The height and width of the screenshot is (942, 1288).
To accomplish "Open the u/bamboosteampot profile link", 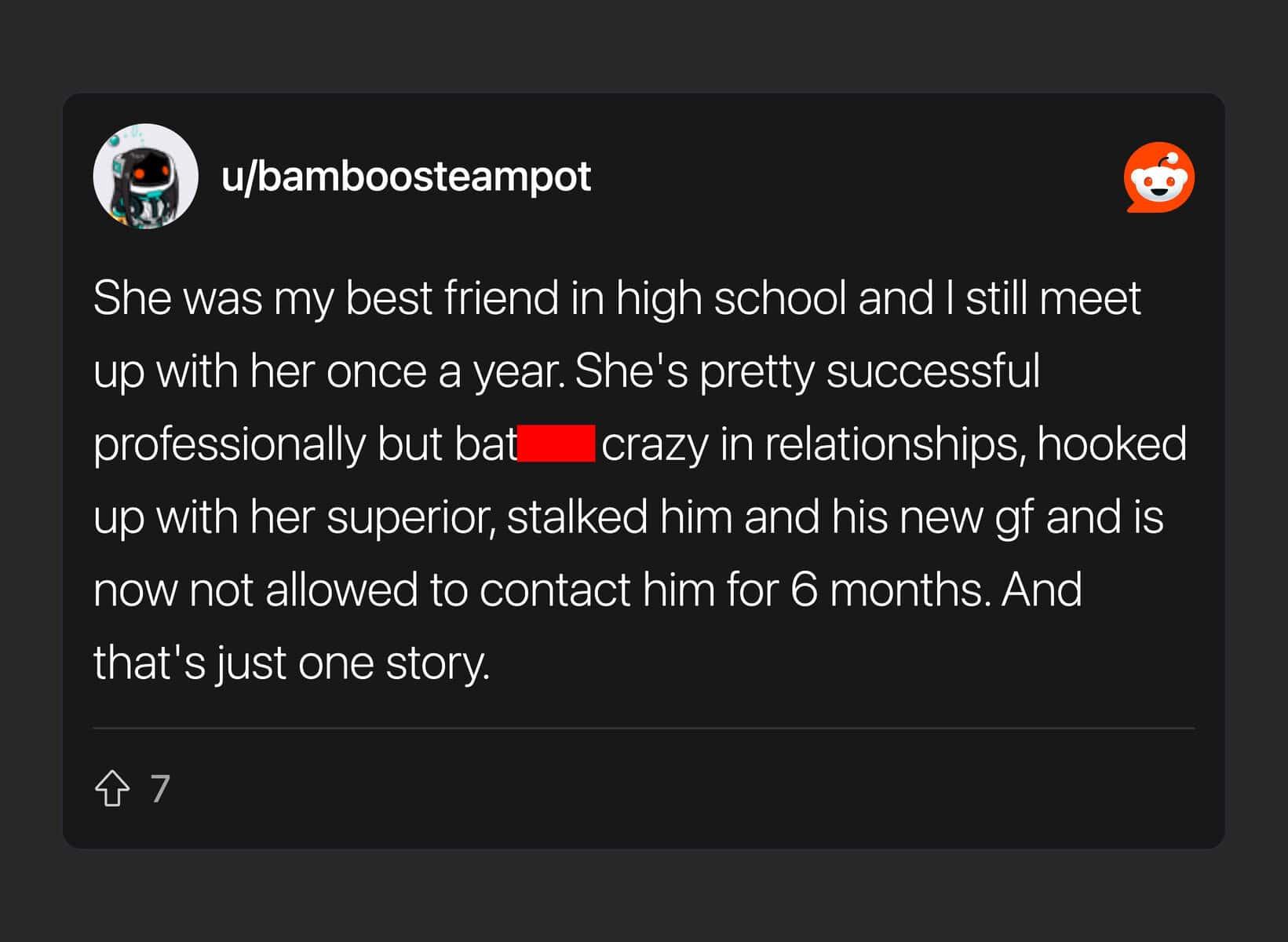I will (x=406, y=177).
